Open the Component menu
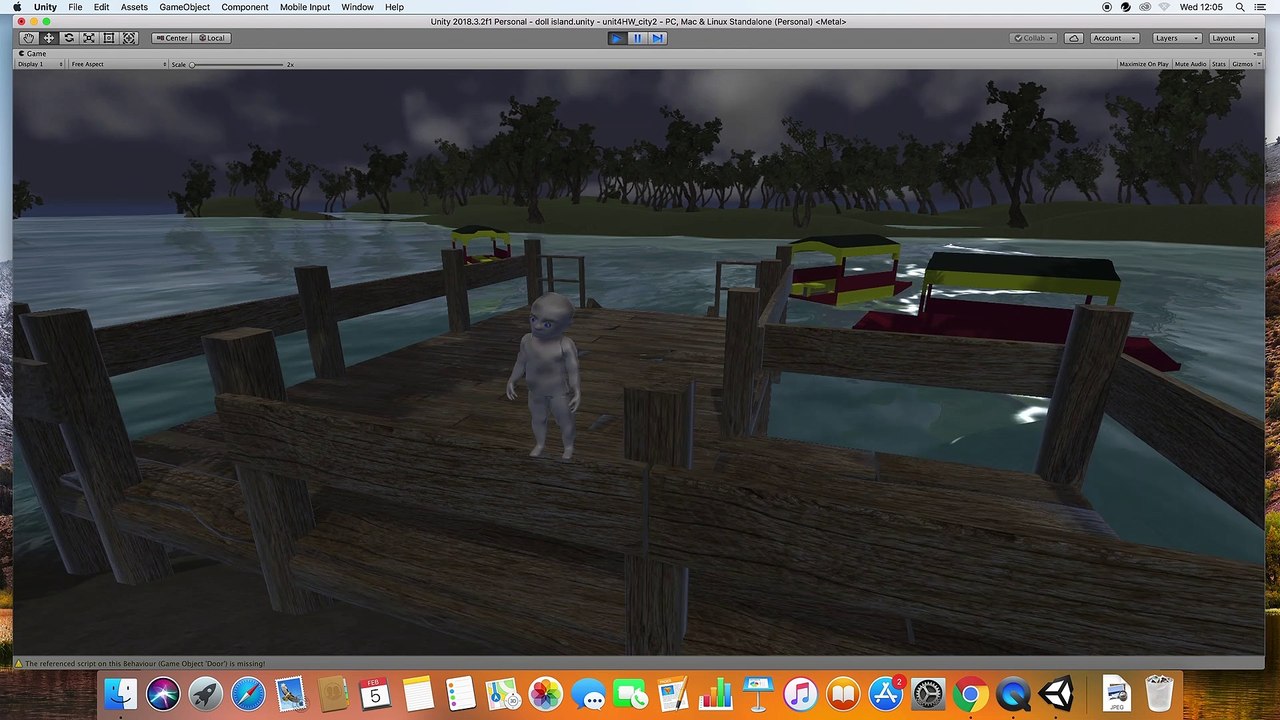The width and height of the screenshot is (1280, 720). coord(245,7)
